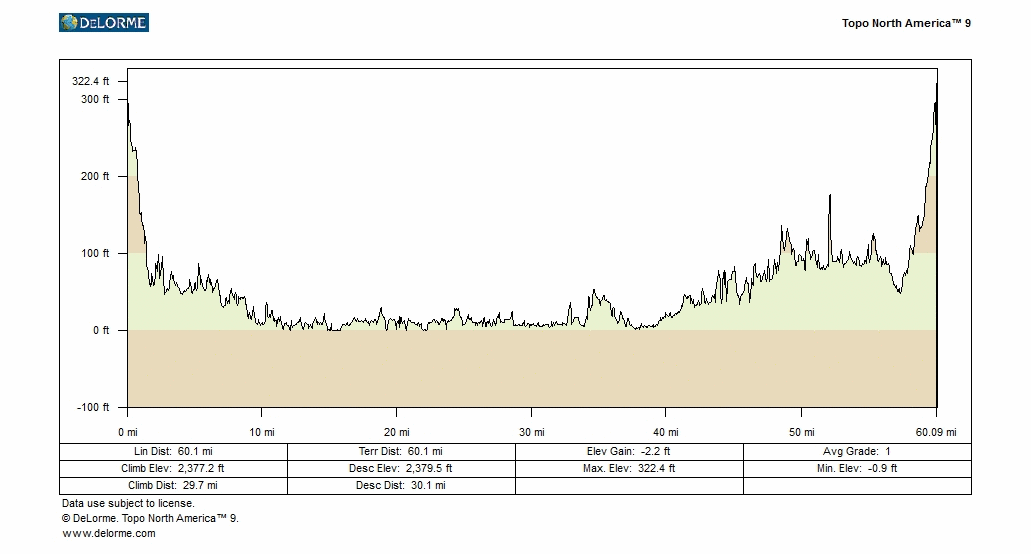Select the Max. Elev 322.4 ft cell

click(x=629, y=468)
